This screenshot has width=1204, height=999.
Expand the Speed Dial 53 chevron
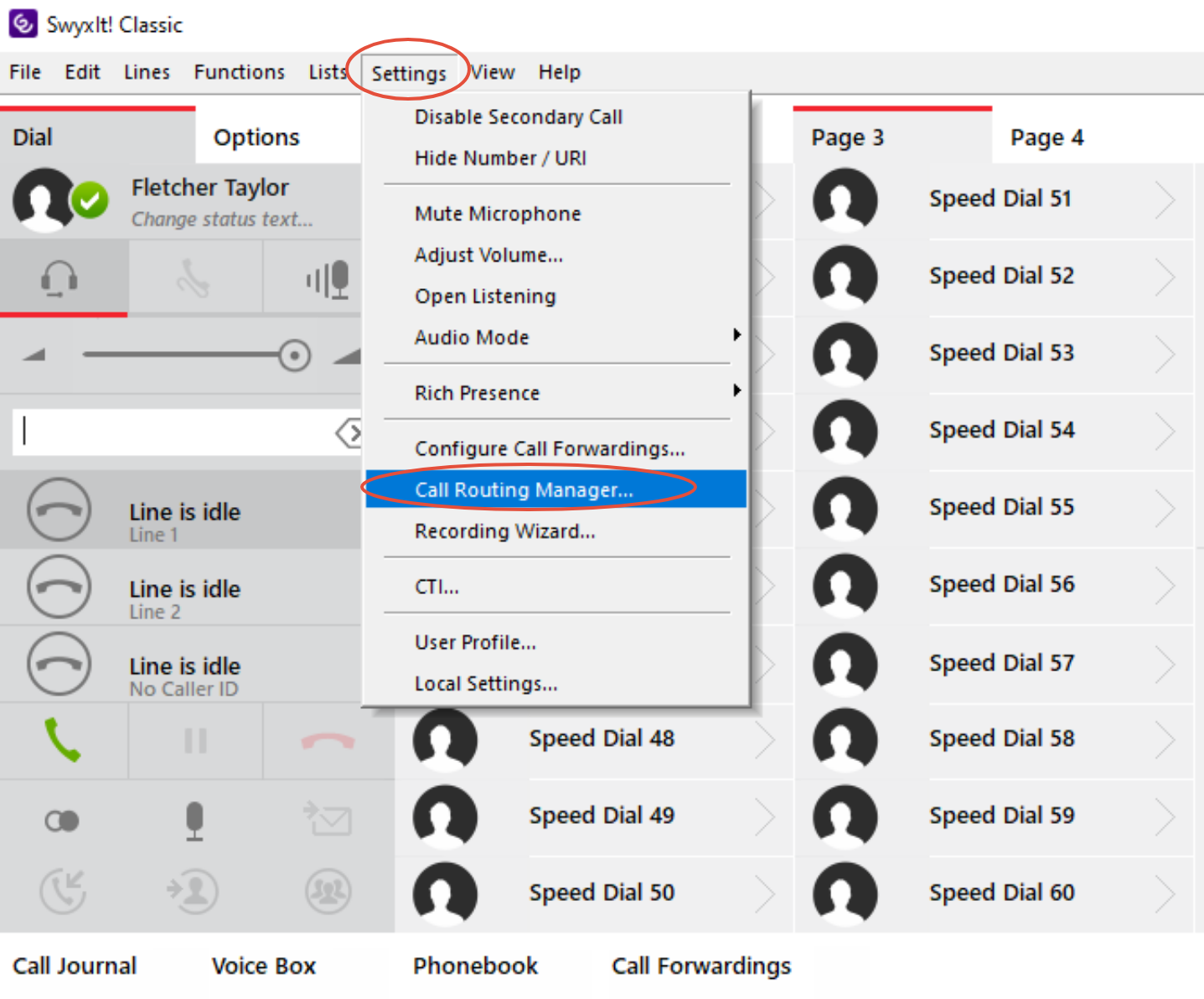click(x=1165, y=354)
